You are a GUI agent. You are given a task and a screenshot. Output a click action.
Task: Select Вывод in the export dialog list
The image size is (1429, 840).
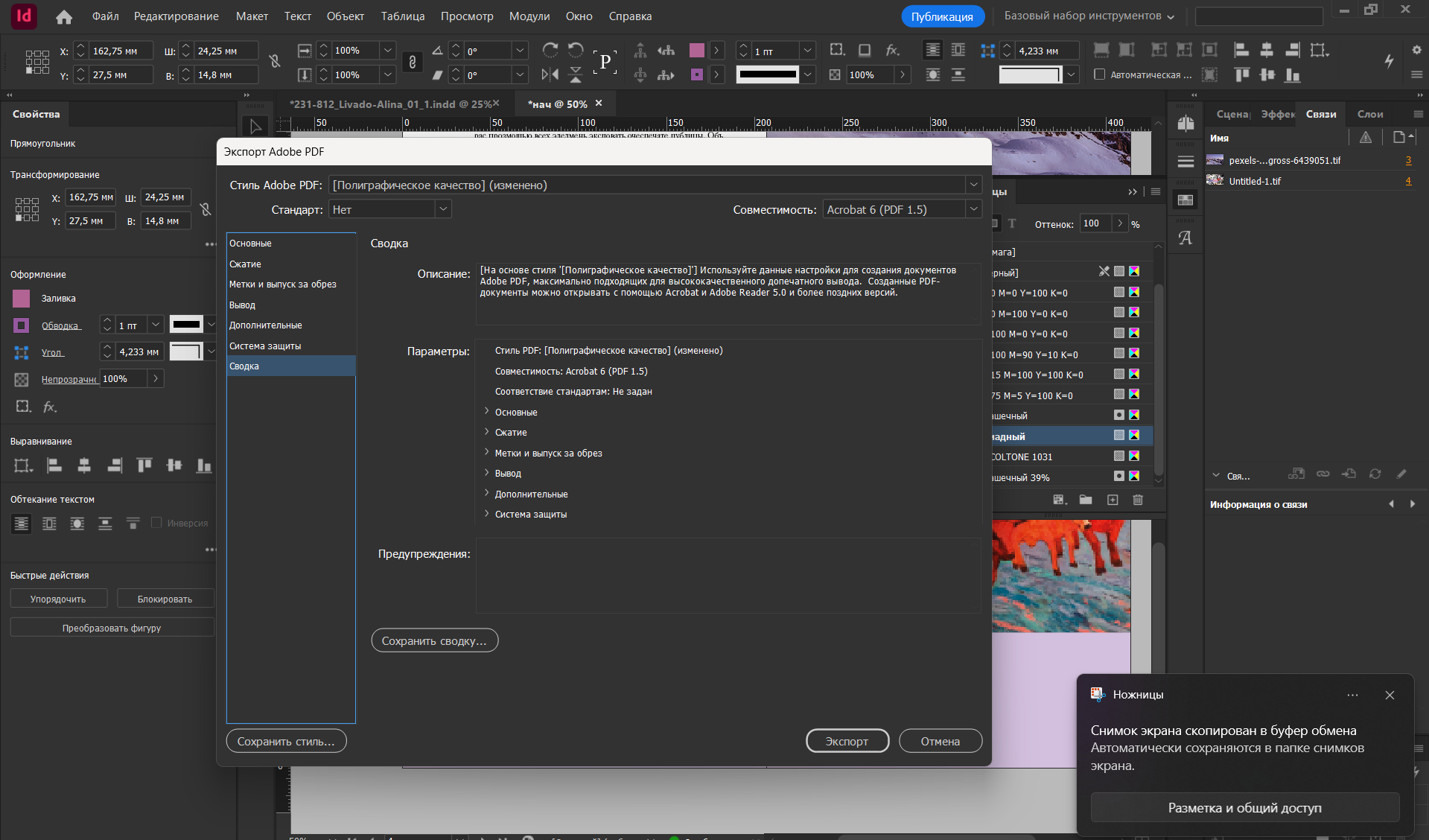pyautogui.click(x=291, y=305)
